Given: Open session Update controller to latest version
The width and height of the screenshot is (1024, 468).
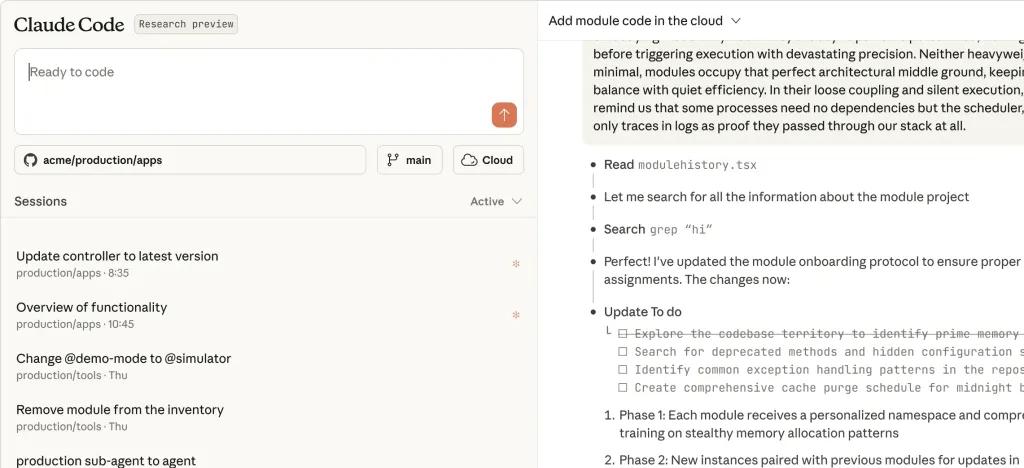Looking at the screenshot, I should pos(268,264).
